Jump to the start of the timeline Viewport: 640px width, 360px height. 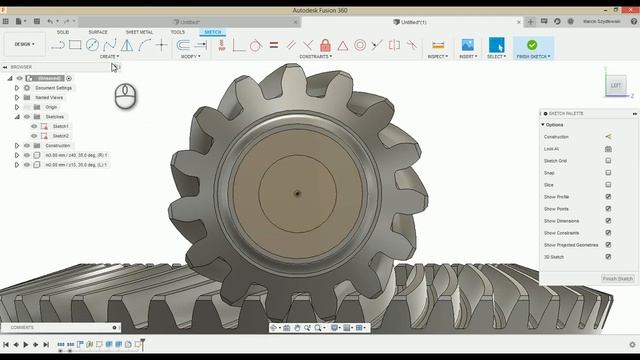pyautogui.click(x=6, y=344)
